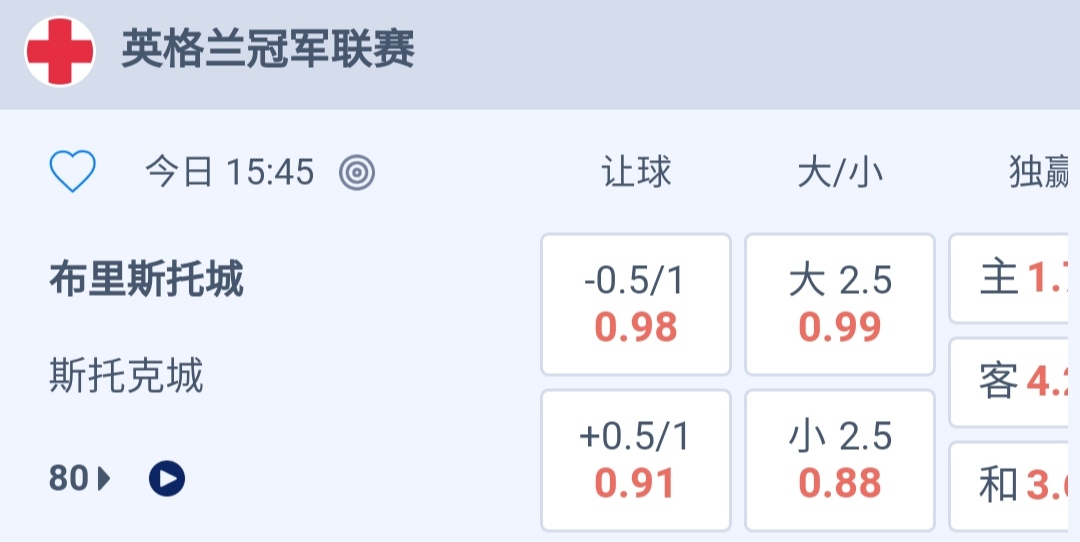Tap the England flag icon
Image resolution: width=1080 pixels, height=542 pixels.
coord(60,51)
